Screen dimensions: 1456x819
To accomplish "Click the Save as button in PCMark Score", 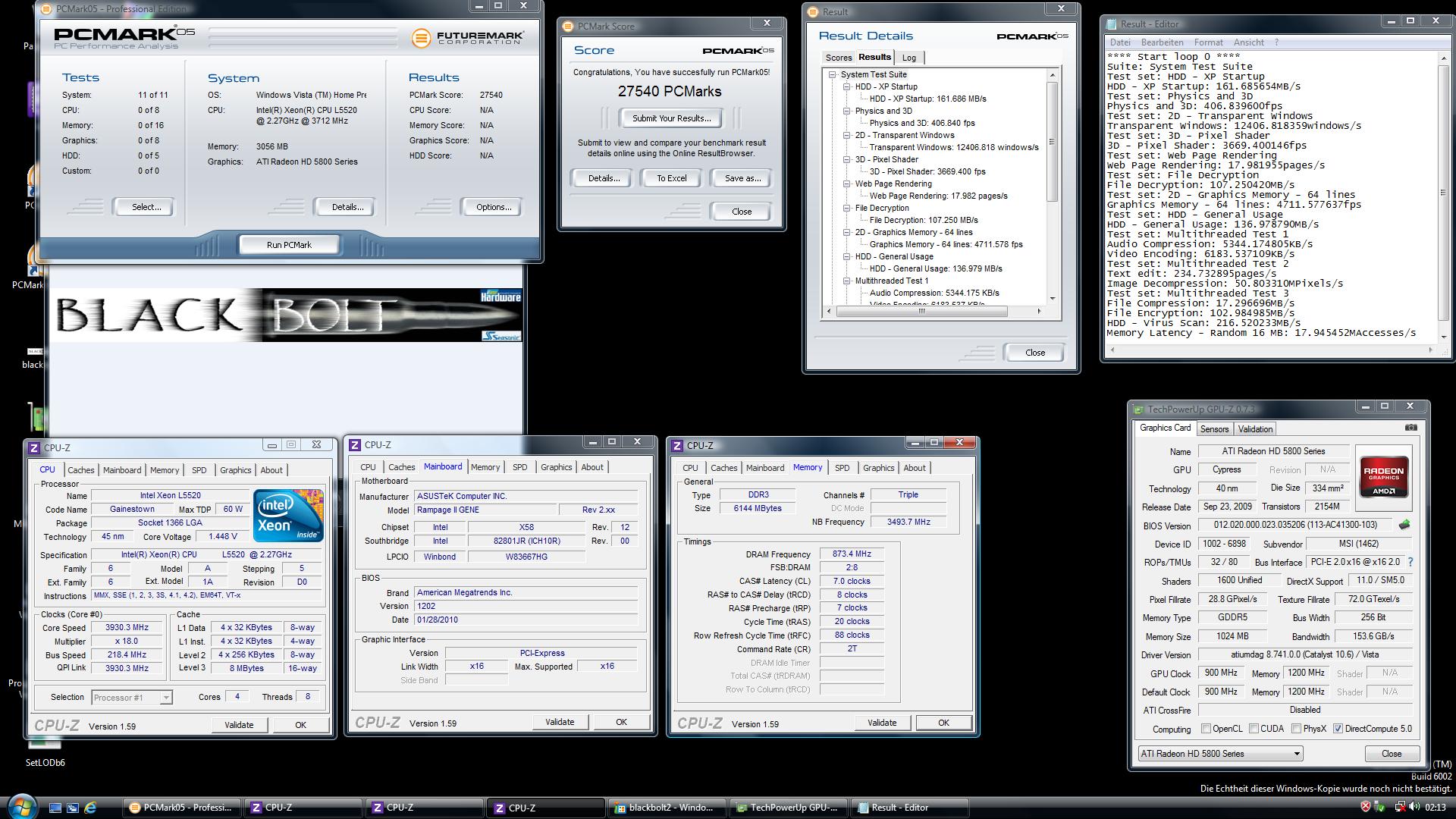I will click(x=742, y=178).
